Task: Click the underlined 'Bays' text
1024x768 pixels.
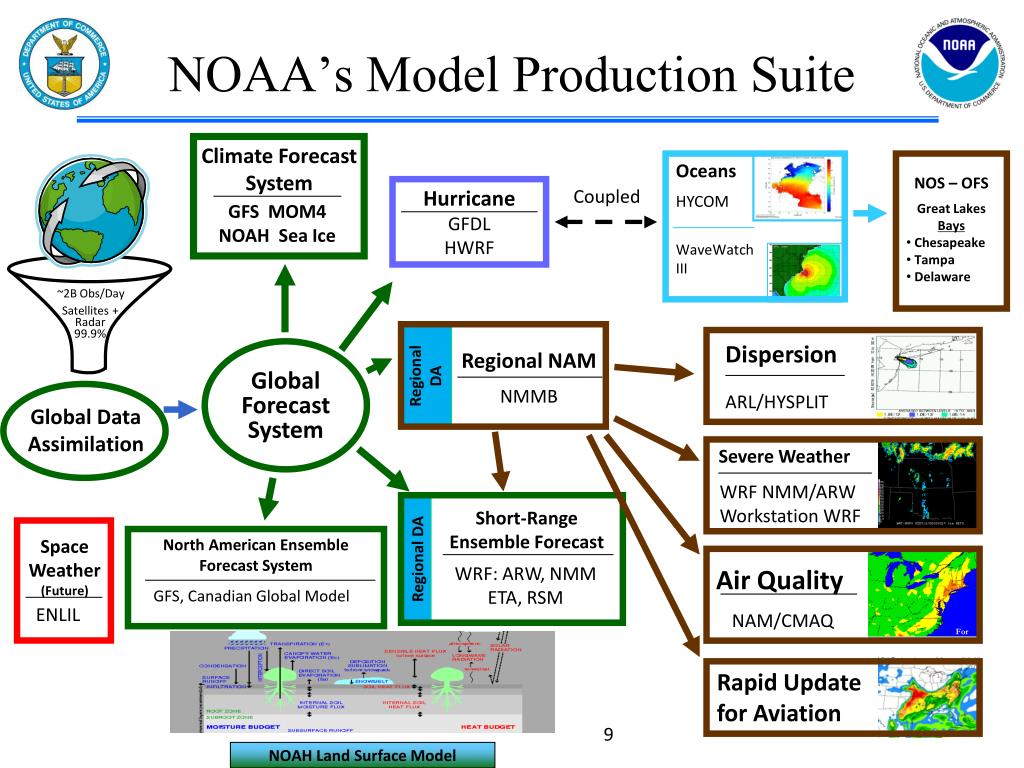Action: 951,226
